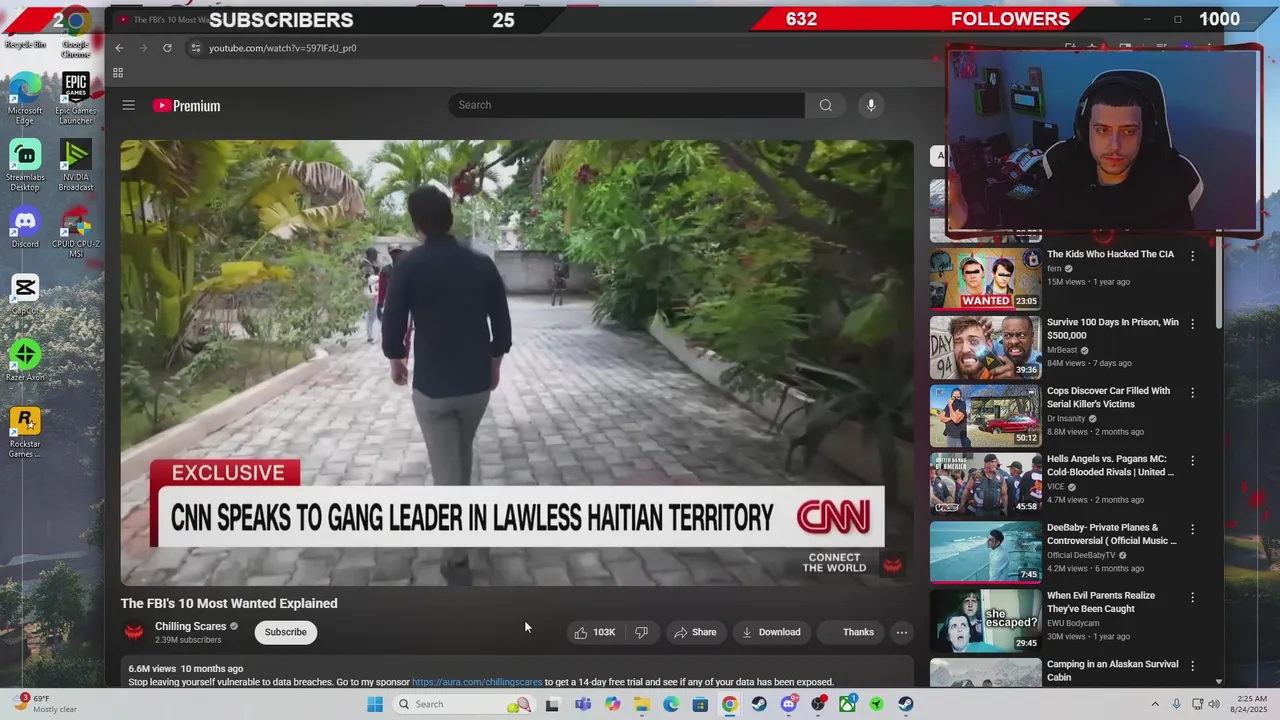
Task: Select the Discord desktop shortcut
Action: 25,228
